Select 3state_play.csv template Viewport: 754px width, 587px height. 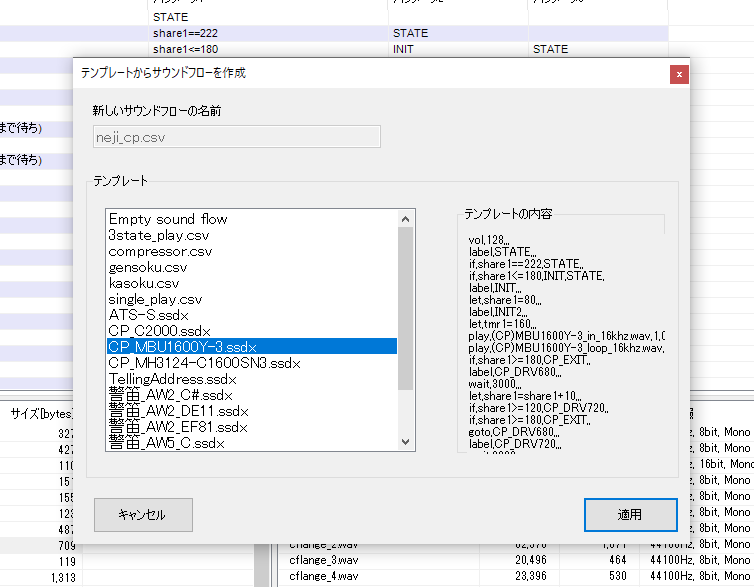pos(159,235)
